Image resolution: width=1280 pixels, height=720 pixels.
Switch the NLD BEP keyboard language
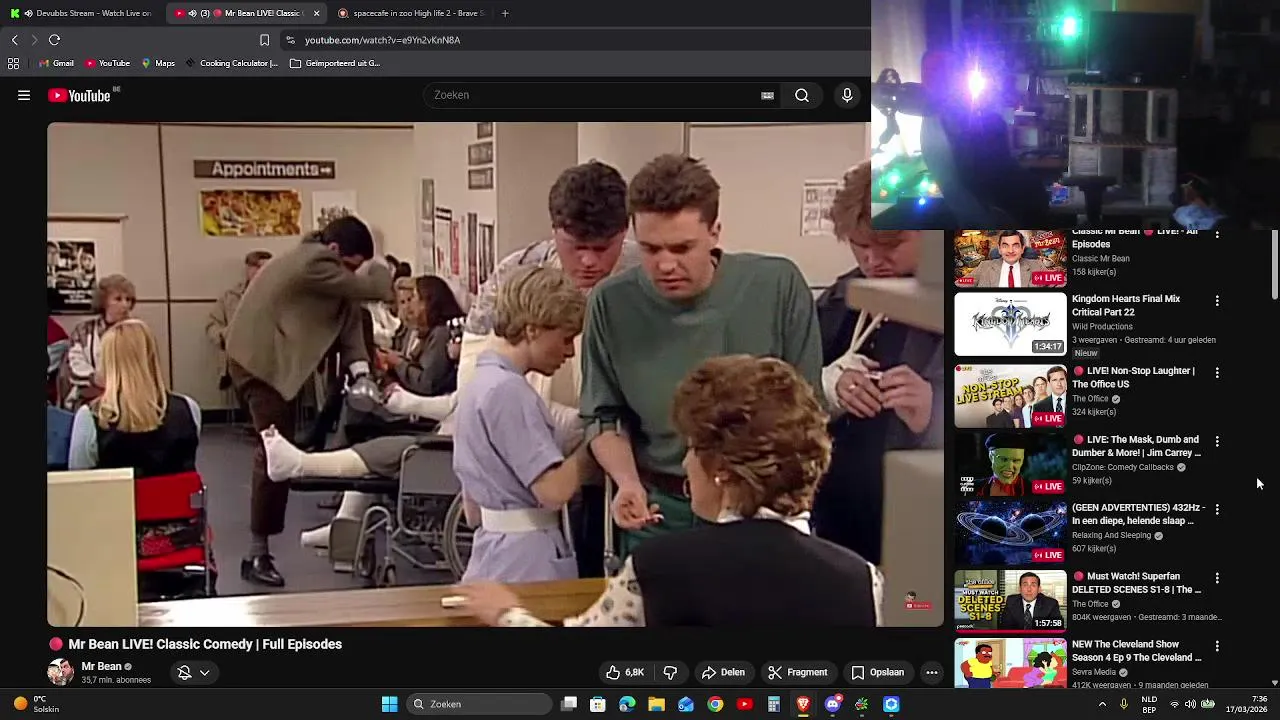point(1149,704)
